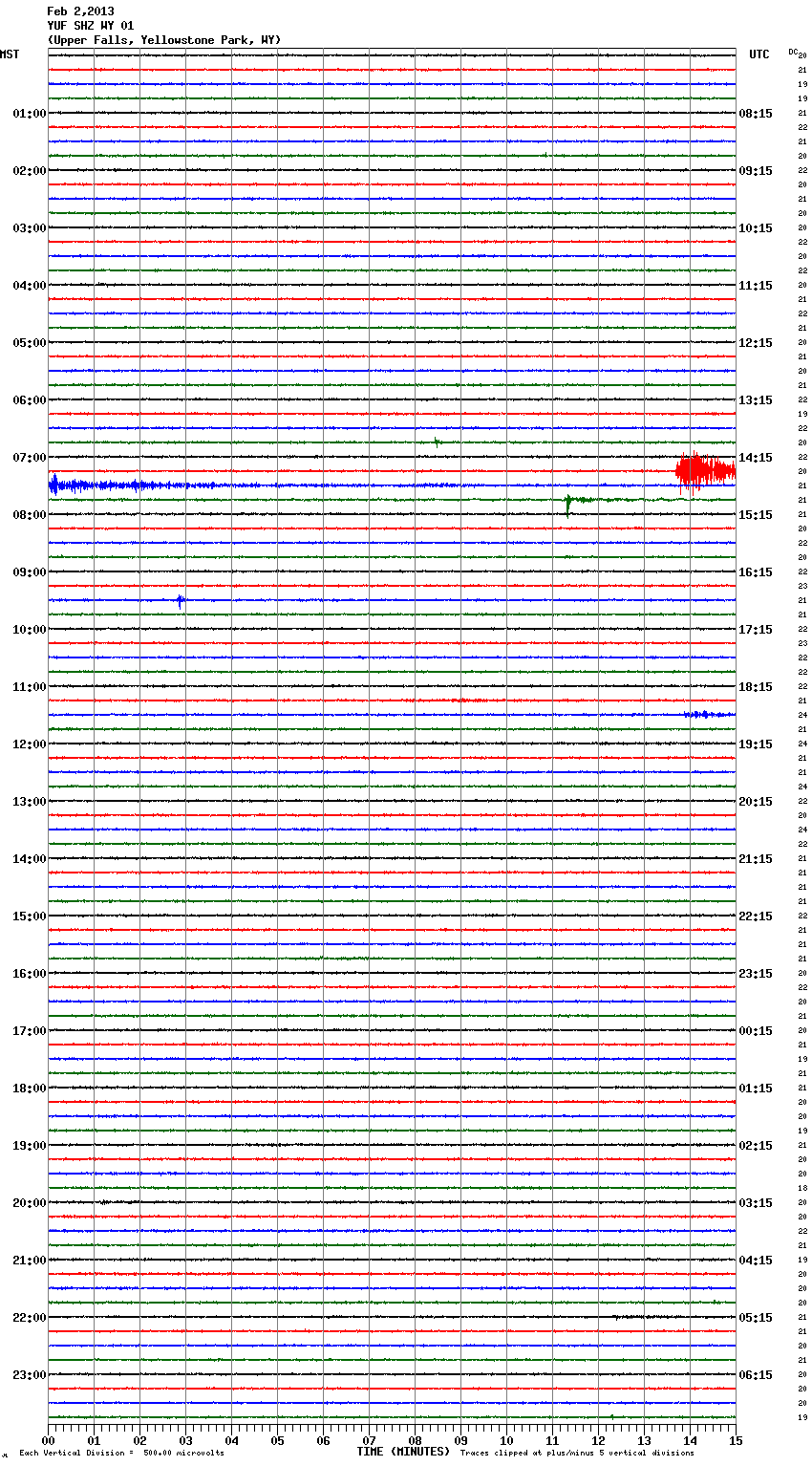Select the 02:00 MST row label
This screenshot has width=812, height=1466.
(x=30, y=171)
